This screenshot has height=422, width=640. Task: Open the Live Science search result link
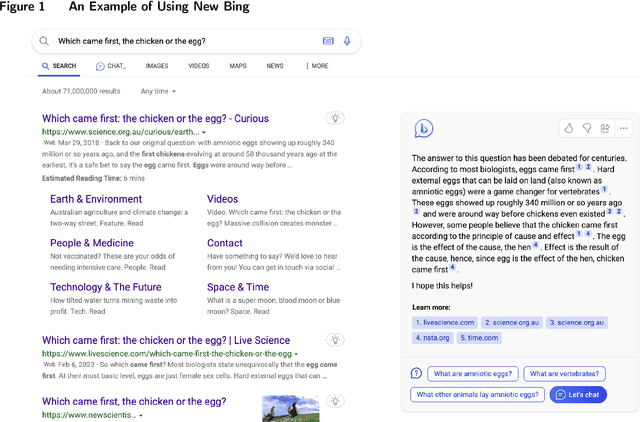[165, 340]
